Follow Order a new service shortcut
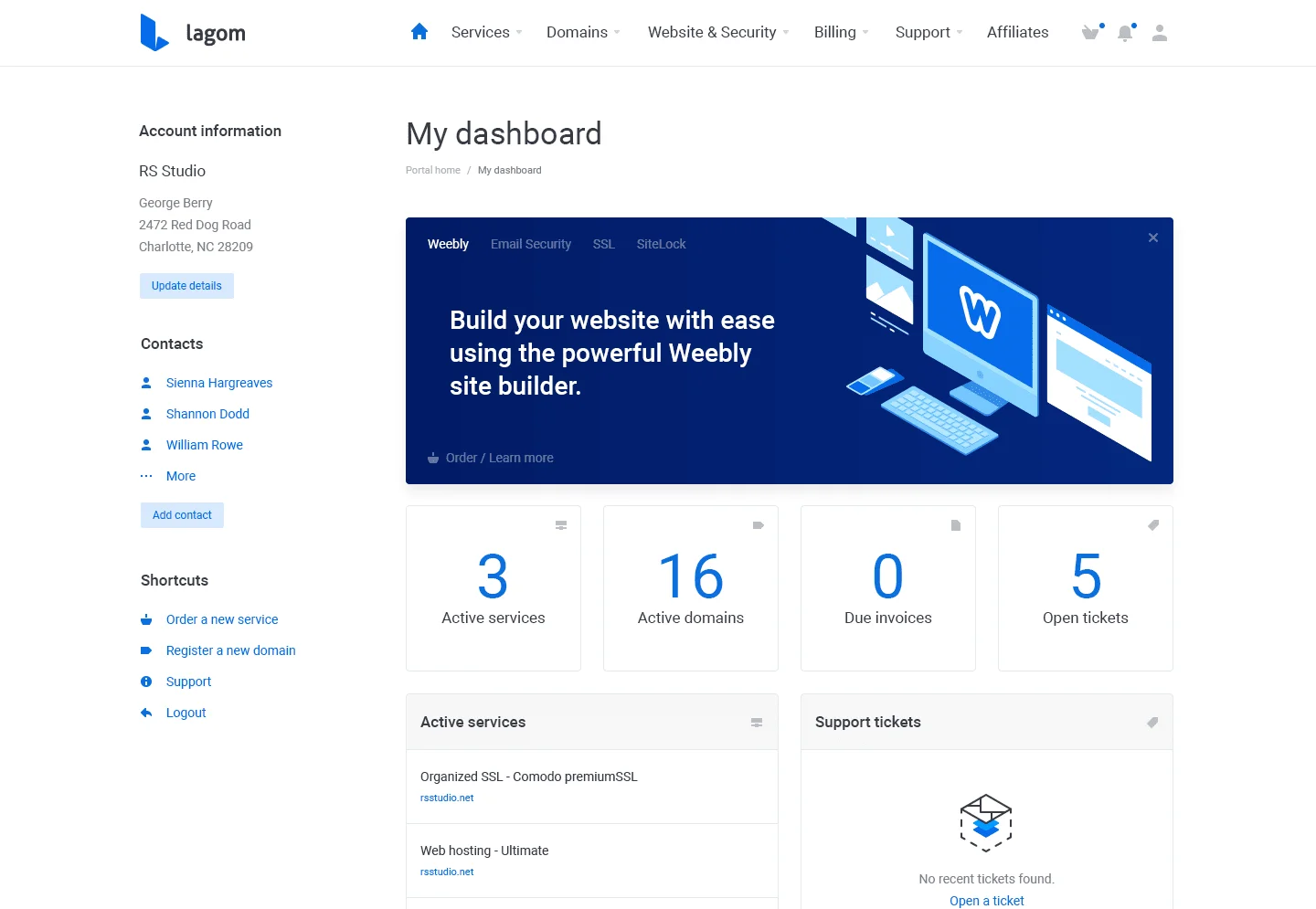This screenshot has height=909, width=1316. [222, 619]
